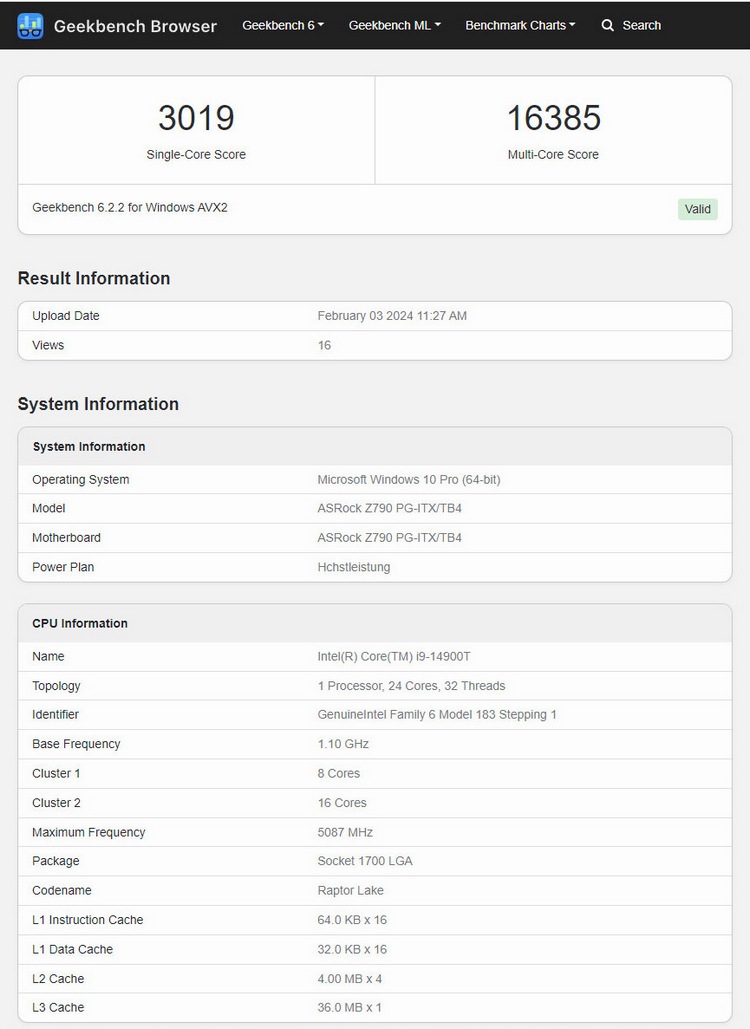Click the Power Plan value Hchstleistung

pos(354,567)
